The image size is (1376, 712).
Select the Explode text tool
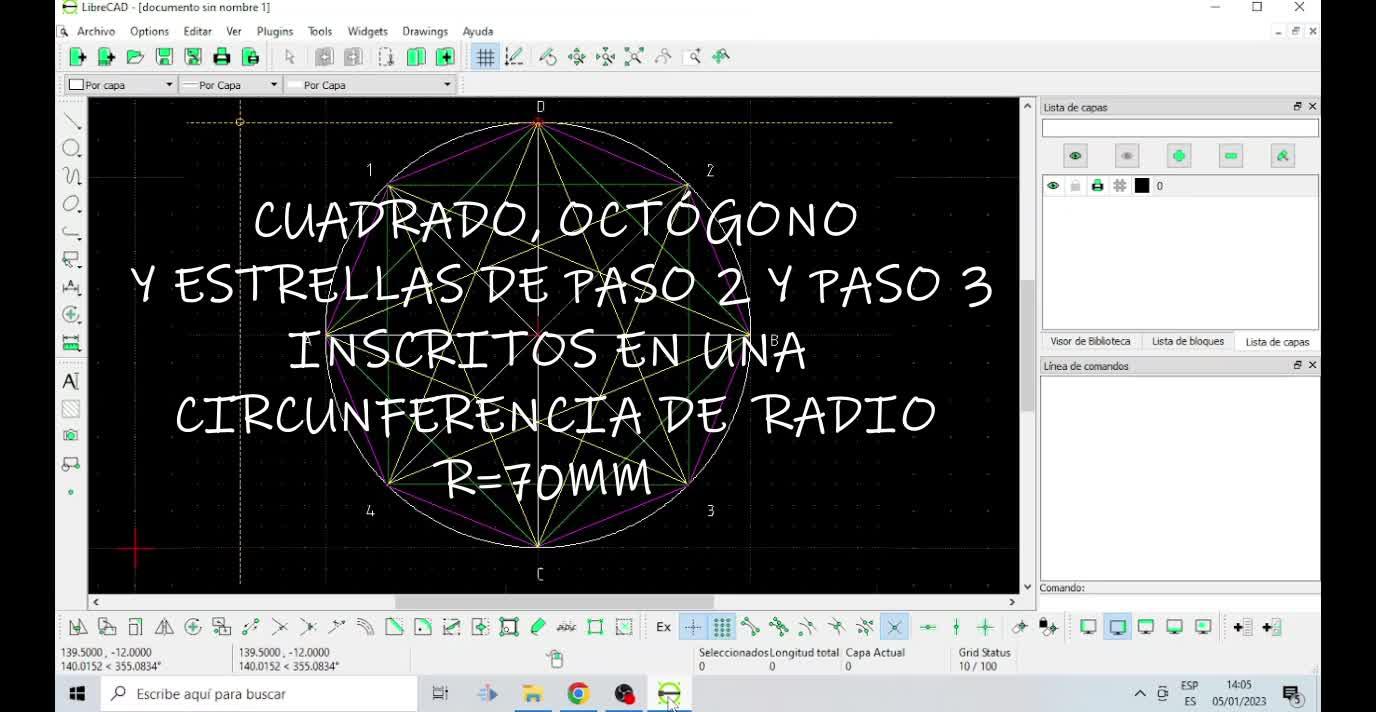(566, 627)
